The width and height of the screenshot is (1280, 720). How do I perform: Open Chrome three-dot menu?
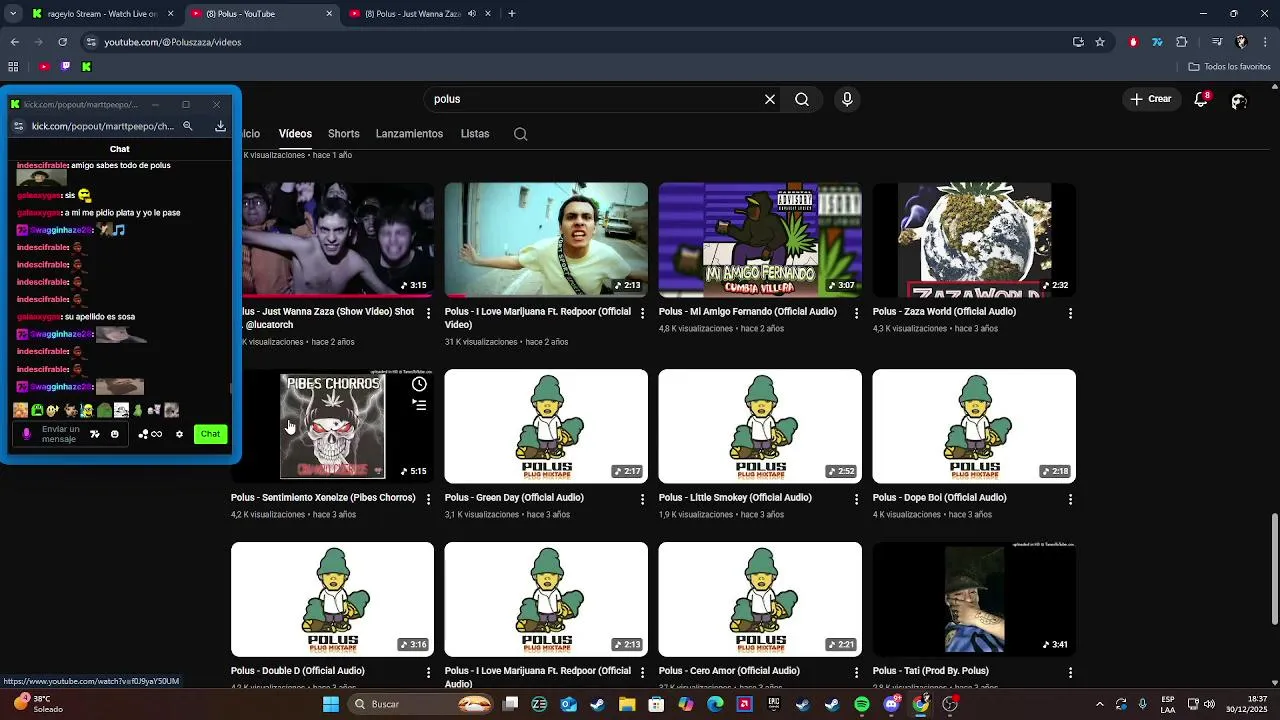click(x=1263, y=42)
